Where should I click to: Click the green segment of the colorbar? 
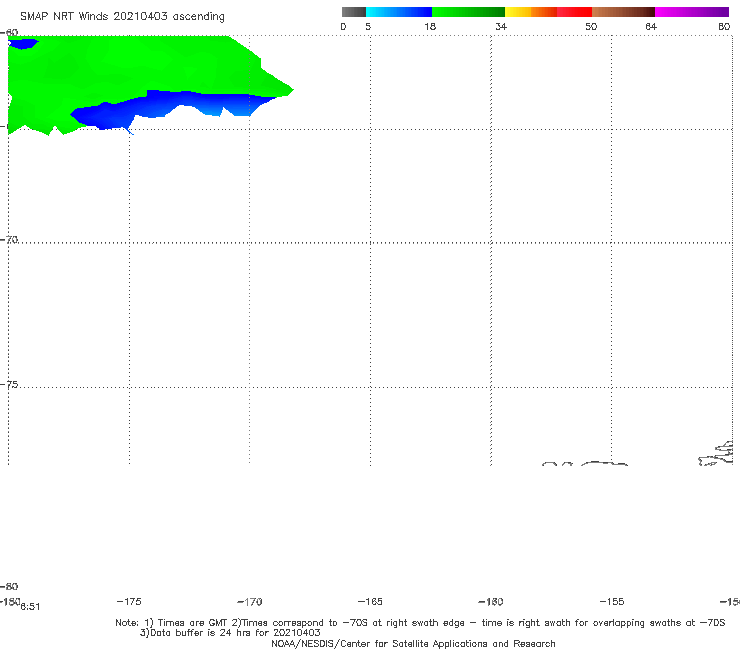point(468,12)
